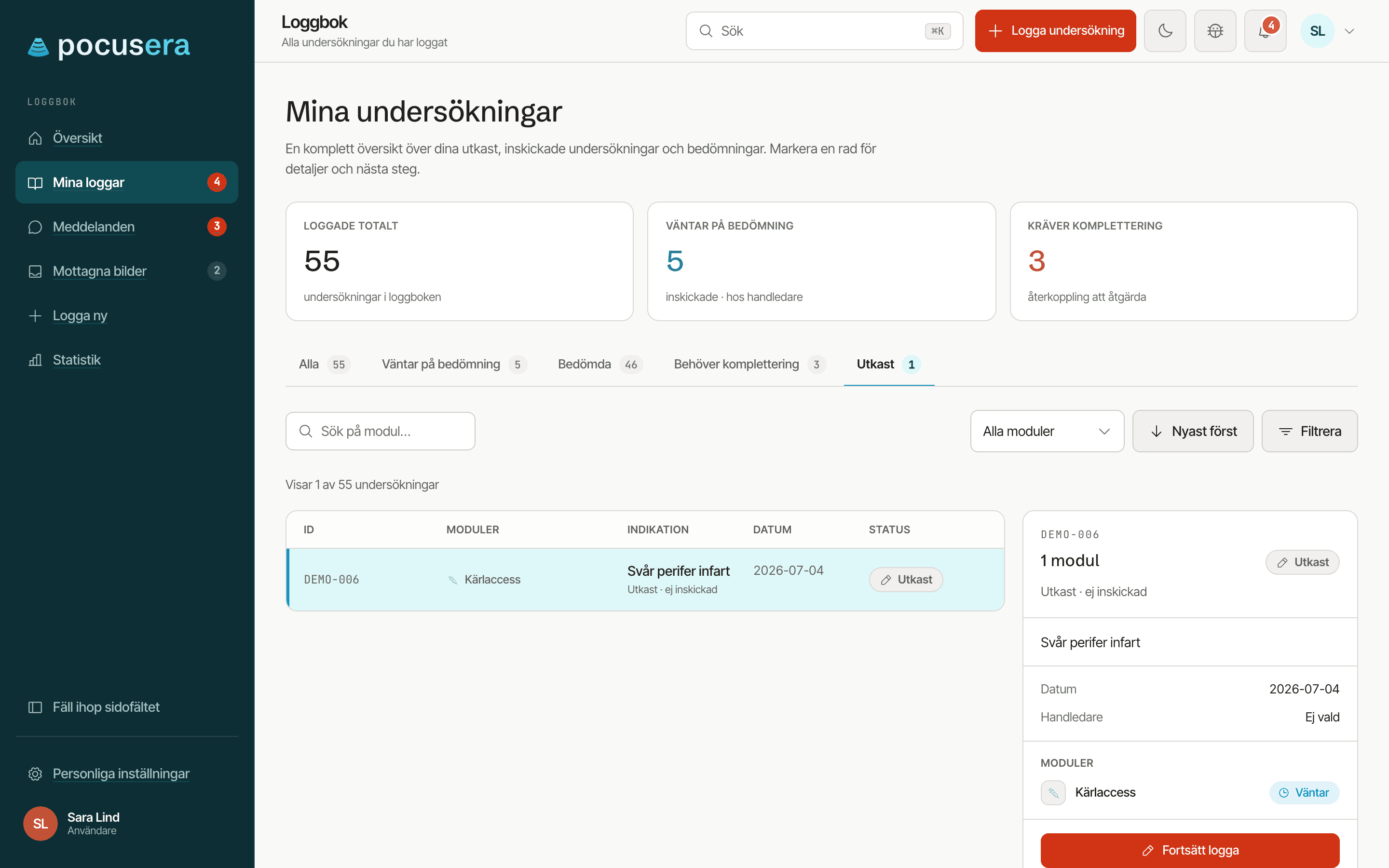
Task: Expand the user menu chevron
Action: point(1349,31)
